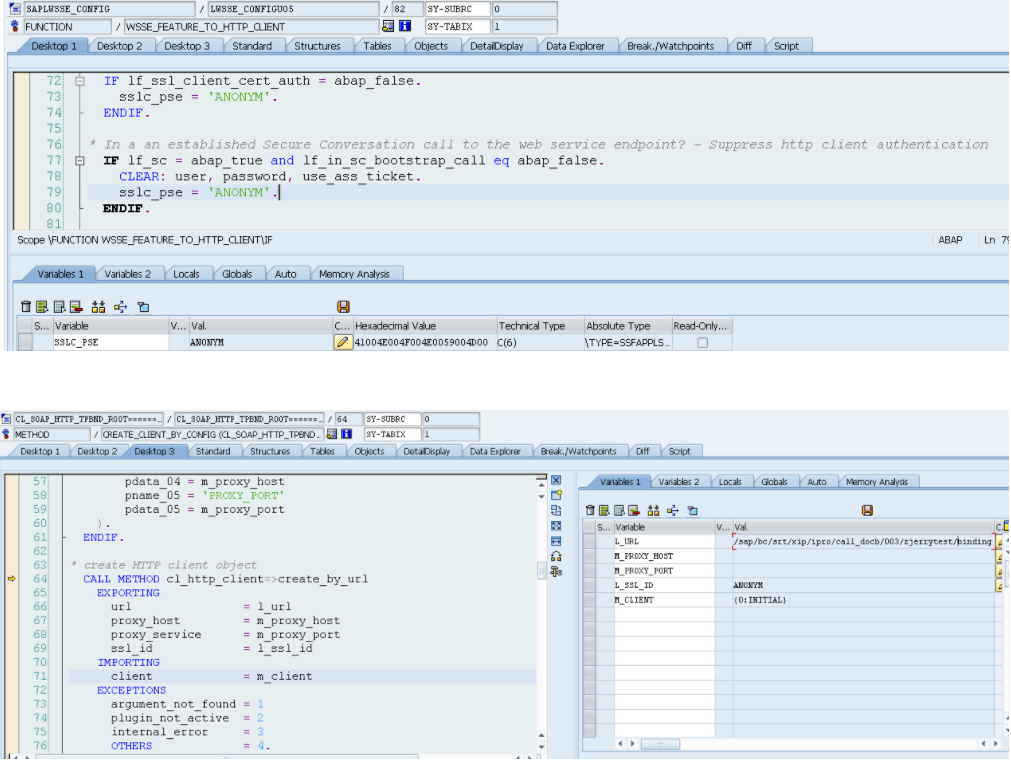The height and width of the screenshot is (763, 1011).
Task: Switch to the Locals tab in lower panel
Action: [x=730, y=482]
